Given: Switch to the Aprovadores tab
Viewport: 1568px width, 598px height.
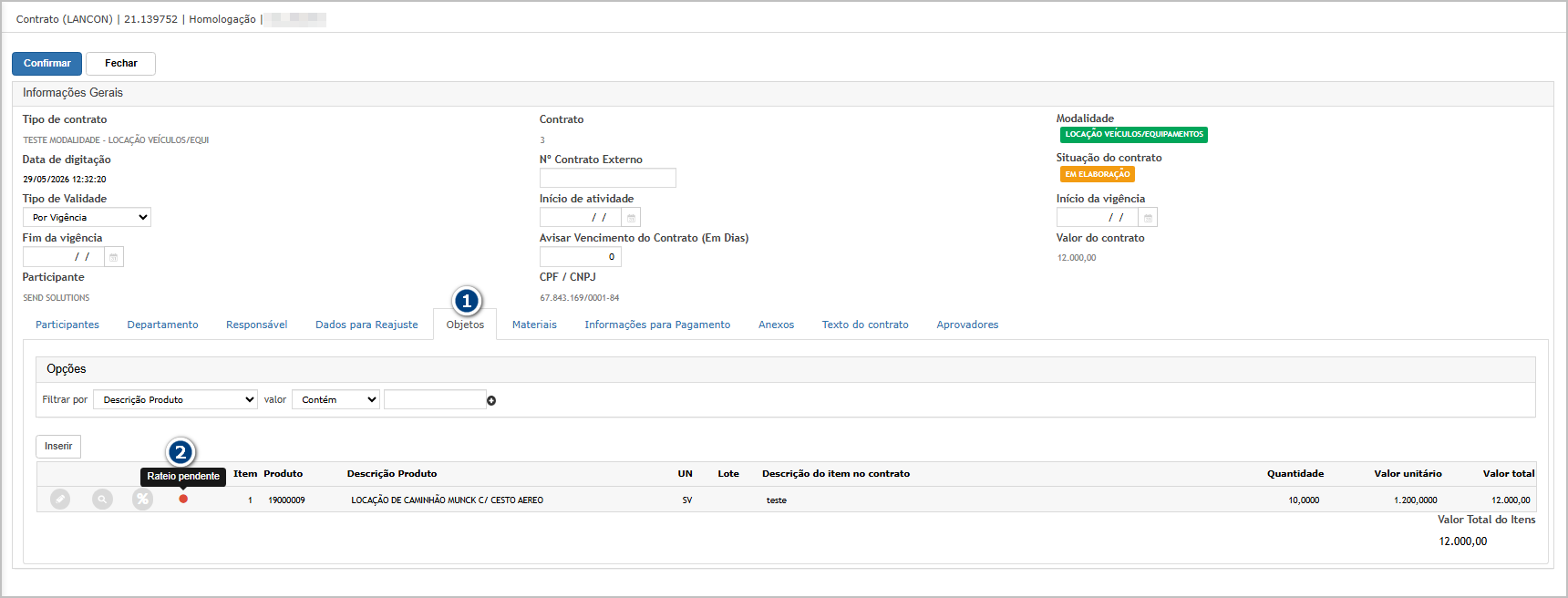Looking at the screenshot, I should tap(967, 325).
